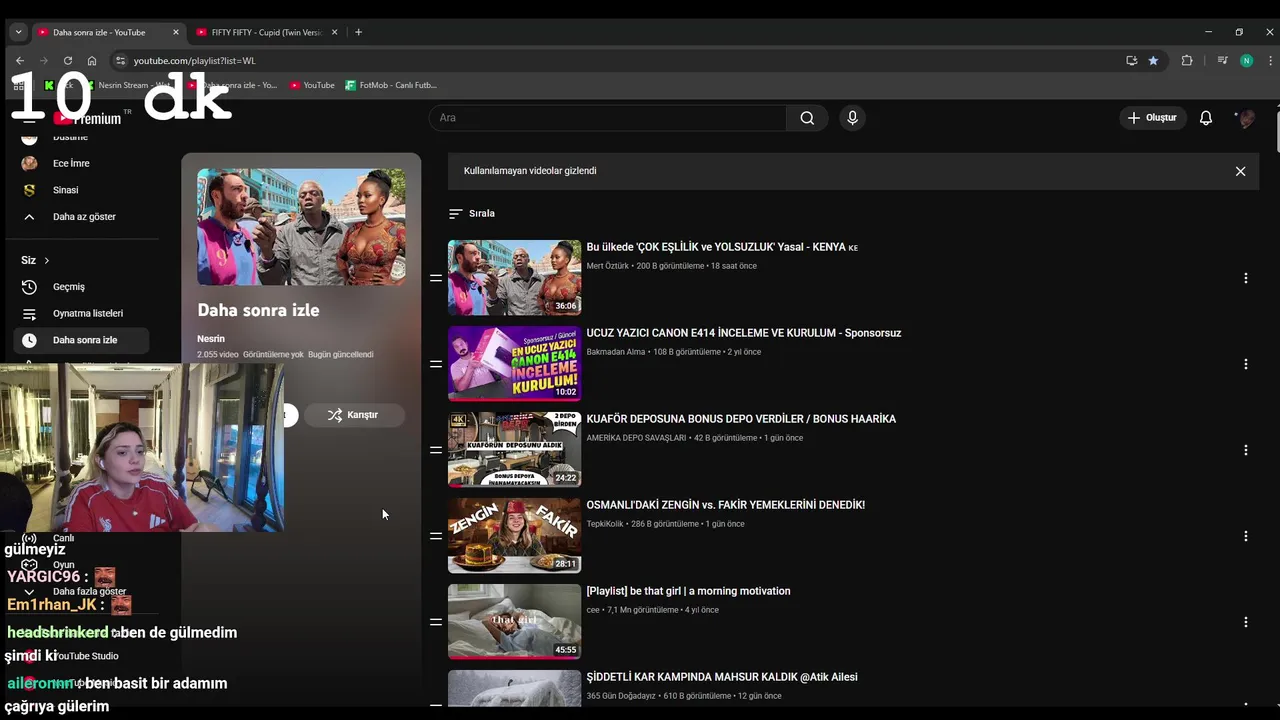Open 'Oynatma listeleri' in sidebar
Image resolution: width=1280 pixels, height=720 pixels.
point(82,313)
